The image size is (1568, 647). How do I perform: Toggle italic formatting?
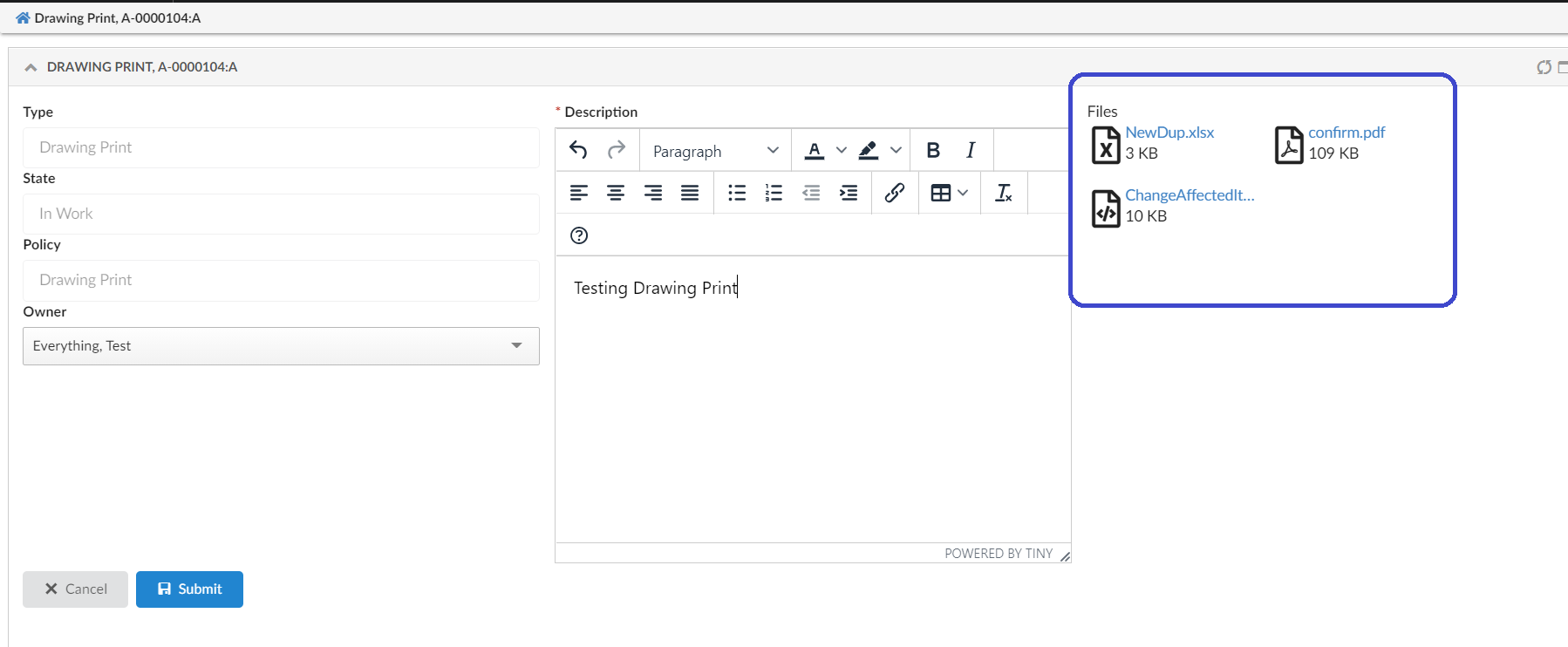(x=971, y=150)
